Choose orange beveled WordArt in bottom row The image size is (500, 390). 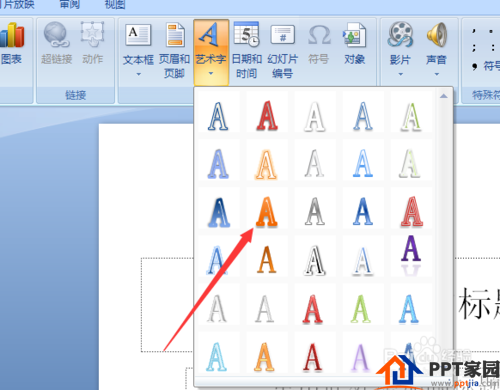265,356
